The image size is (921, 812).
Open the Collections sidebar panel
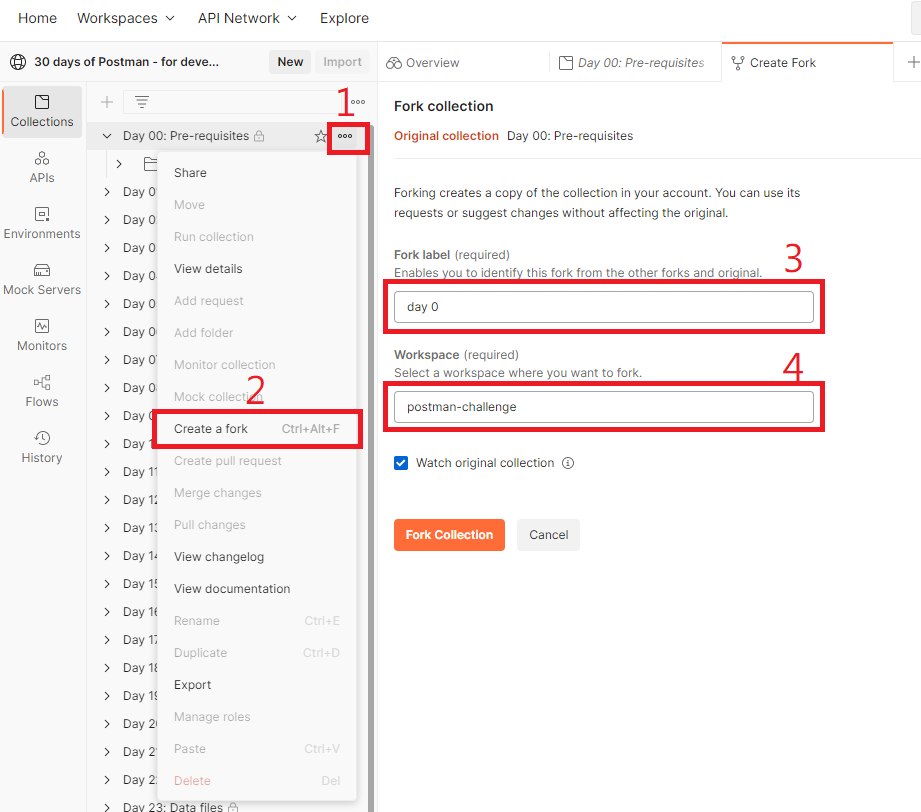tap(42, 112)
